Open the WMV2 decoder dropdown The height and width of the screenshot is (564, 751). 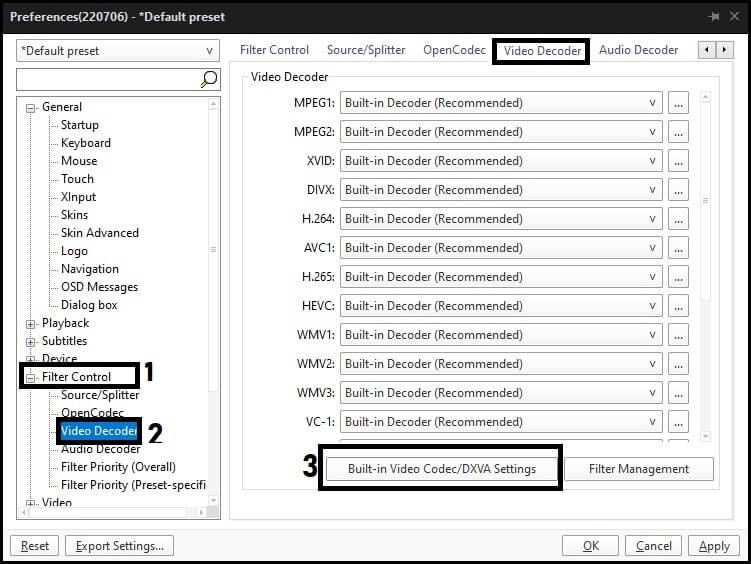click(501, 364)
